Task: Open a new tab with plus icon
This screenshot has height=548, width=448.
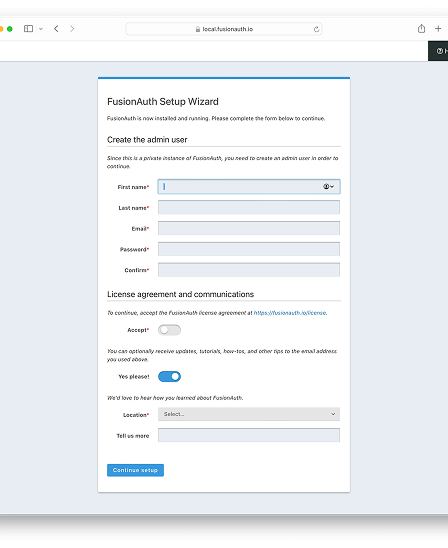Action: [438, 29]
